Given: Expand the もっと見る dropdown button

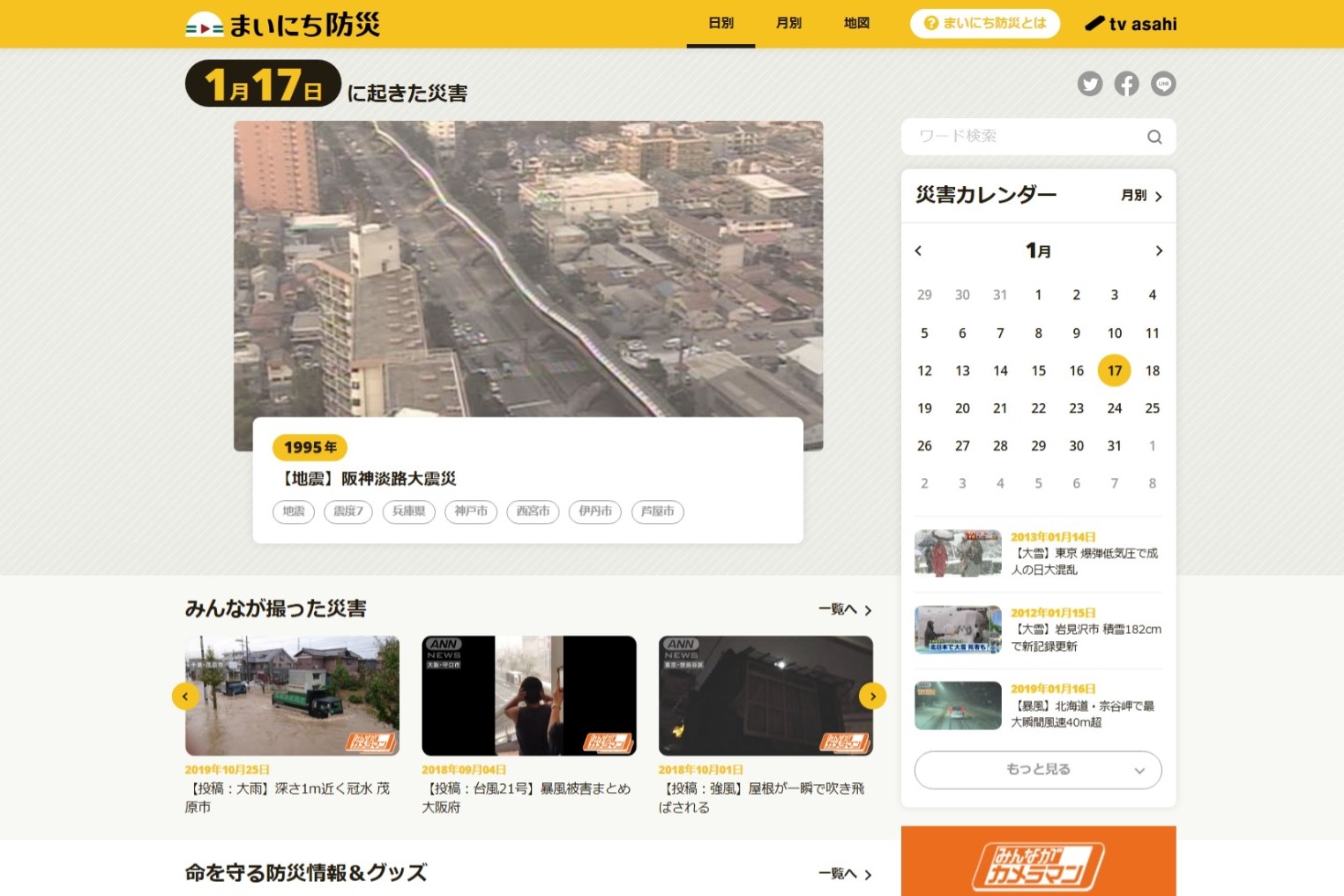Looking at the screenshot, I should (1038, 770).
